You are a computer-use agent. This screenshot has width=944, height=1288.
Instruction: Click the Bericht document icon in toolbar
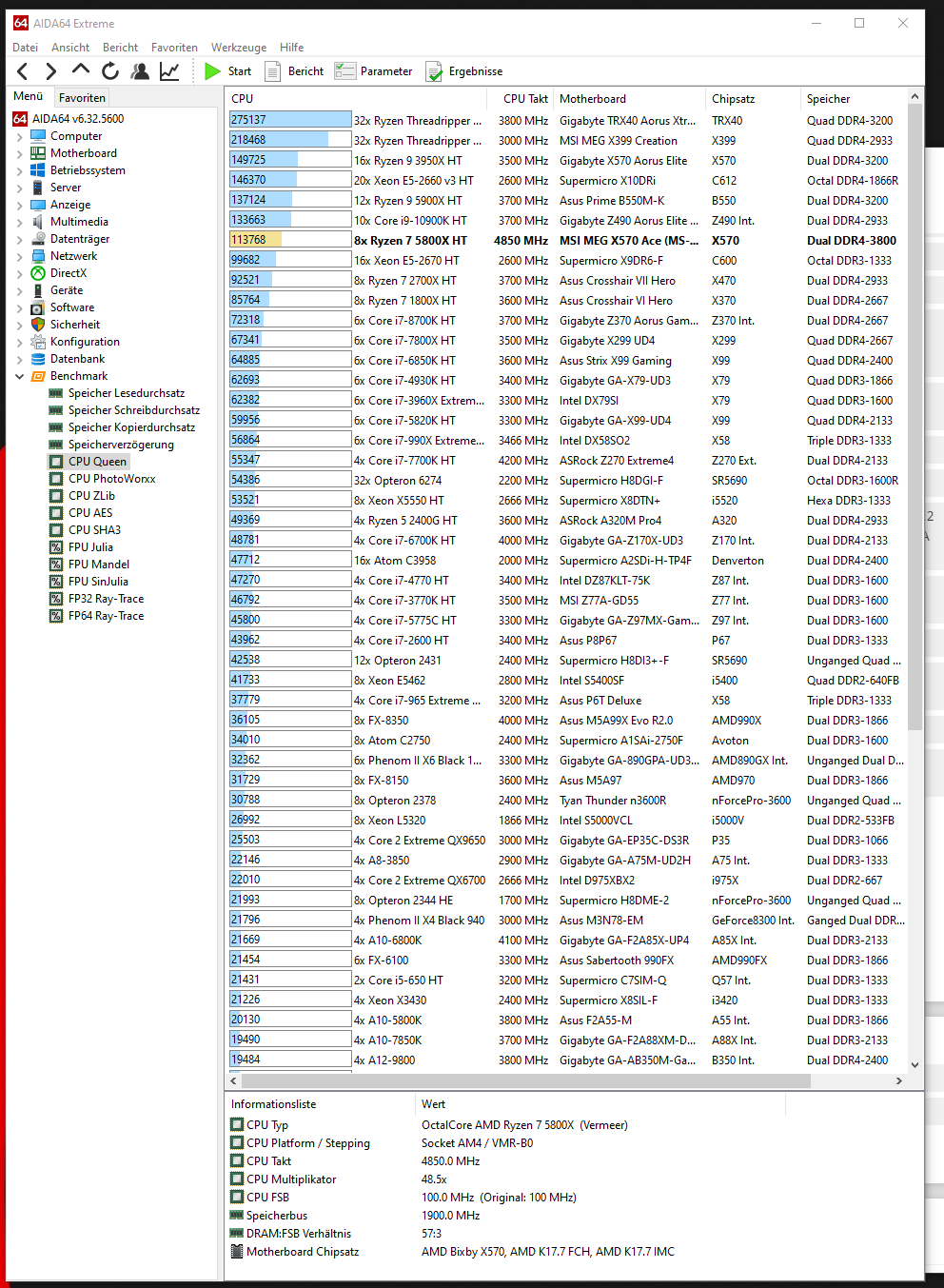(272, 71)
